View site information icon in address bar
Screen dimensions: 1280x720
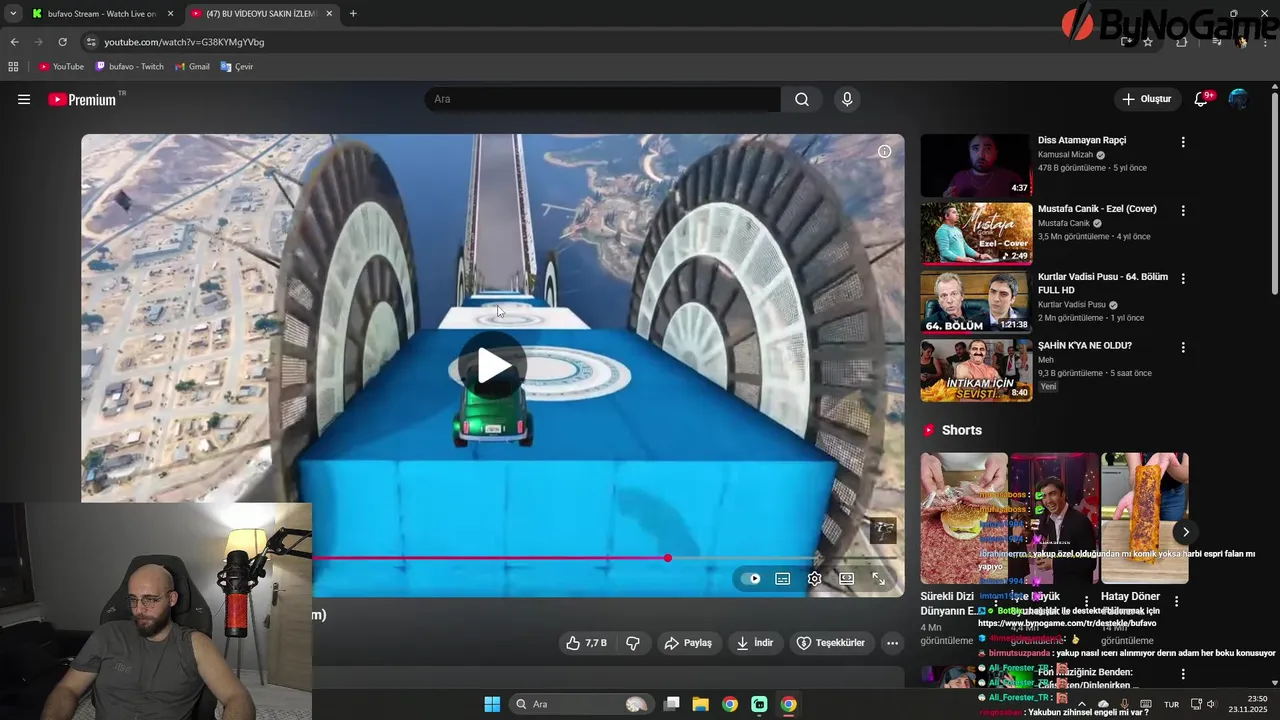pyautogui.click(x=91, y=42)
